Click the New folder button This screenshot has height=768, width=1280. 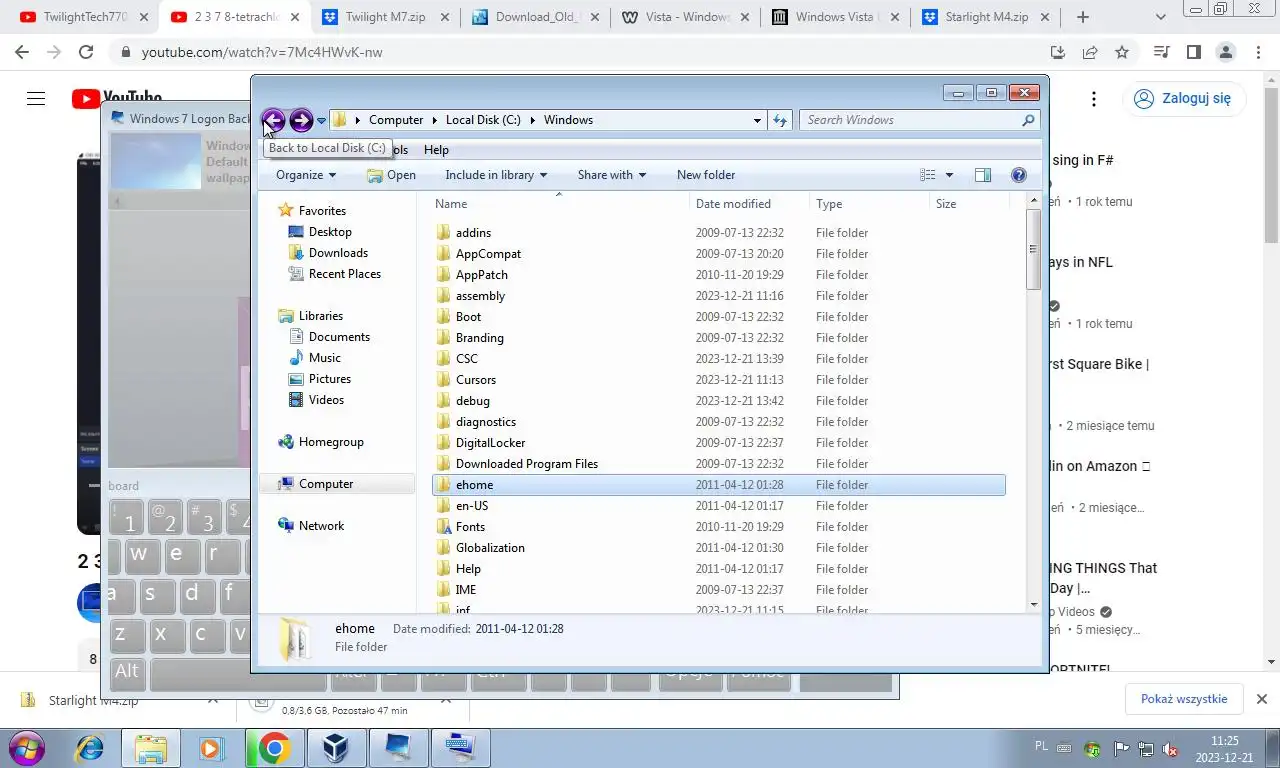tap(706, 175)
